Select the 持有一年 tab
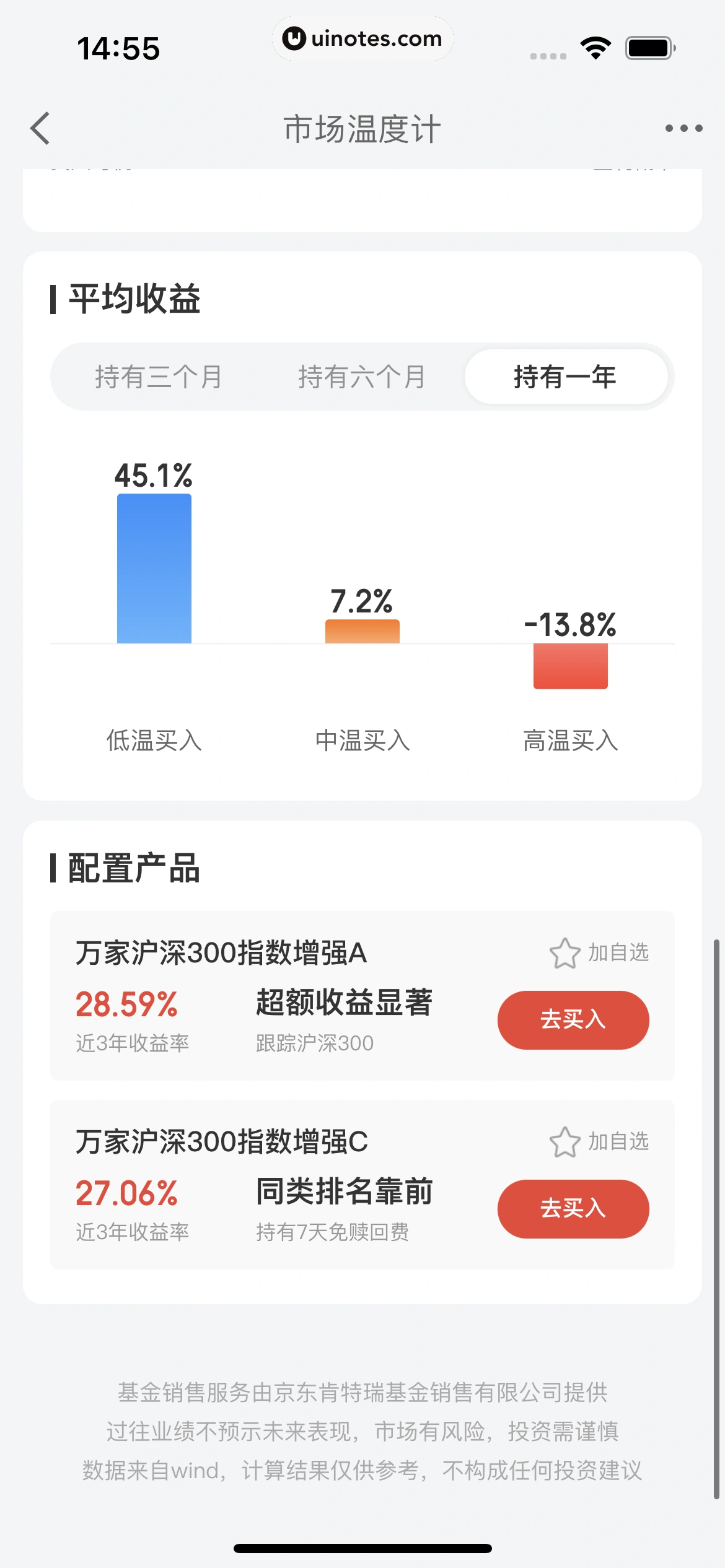Viewport: 725px width, 1568px height. [566, 377]
